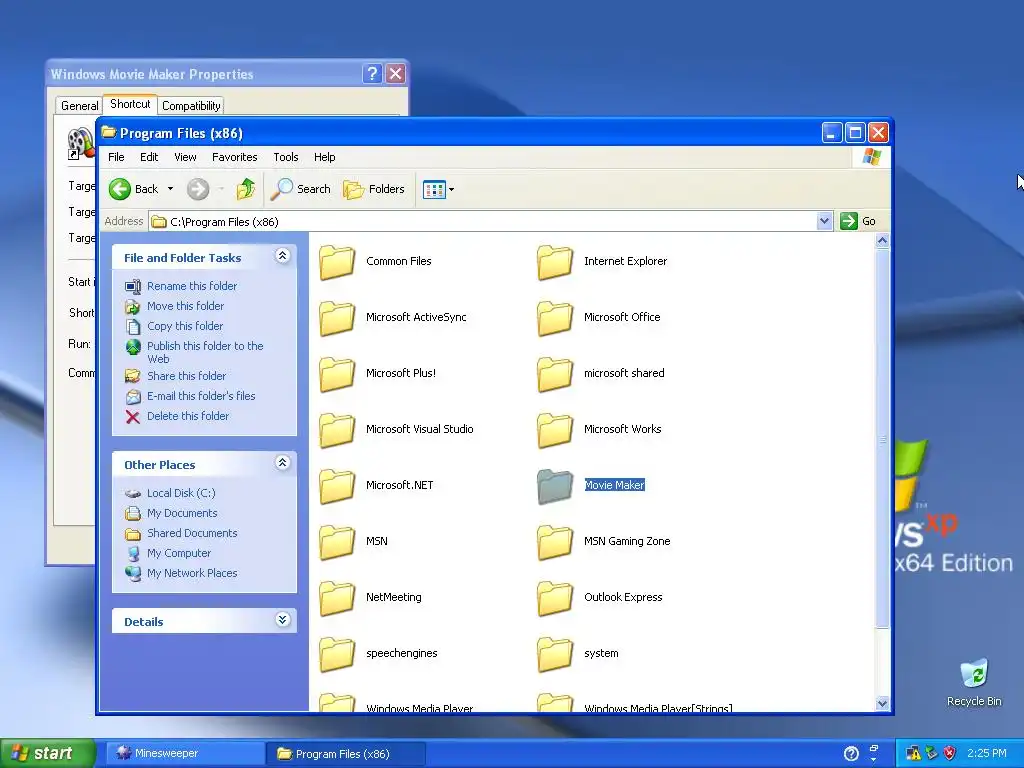Click Delete this folder link

coord(188,417)
